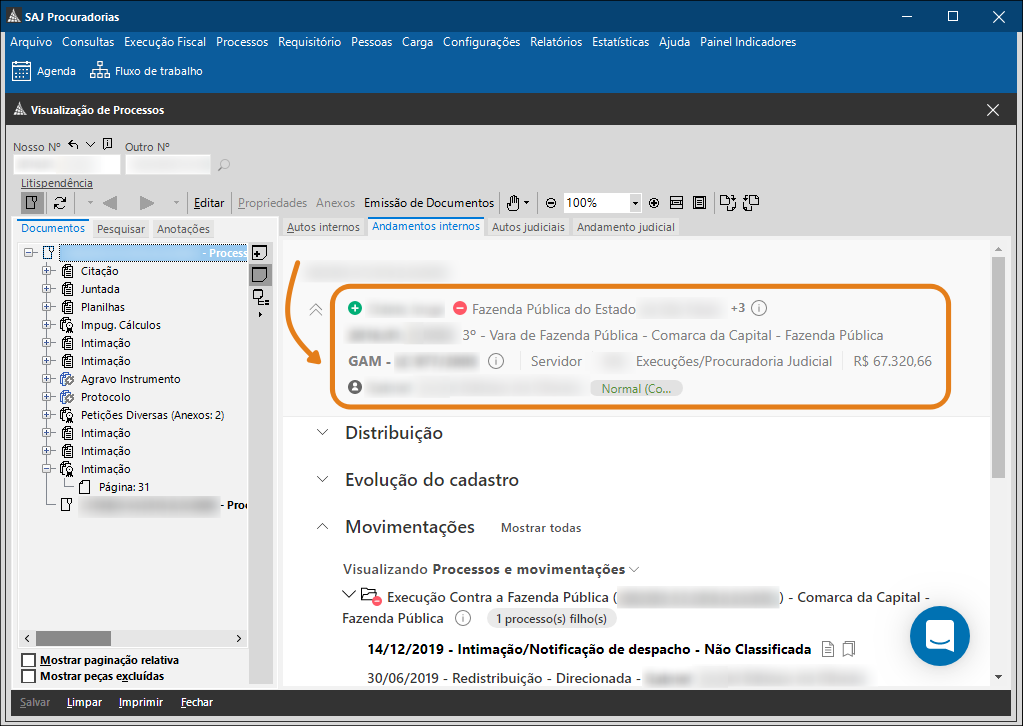Screen dimensions: 1023x726
Task: Open the zoom percentage dropdown
Action: [x=635, y=203]
